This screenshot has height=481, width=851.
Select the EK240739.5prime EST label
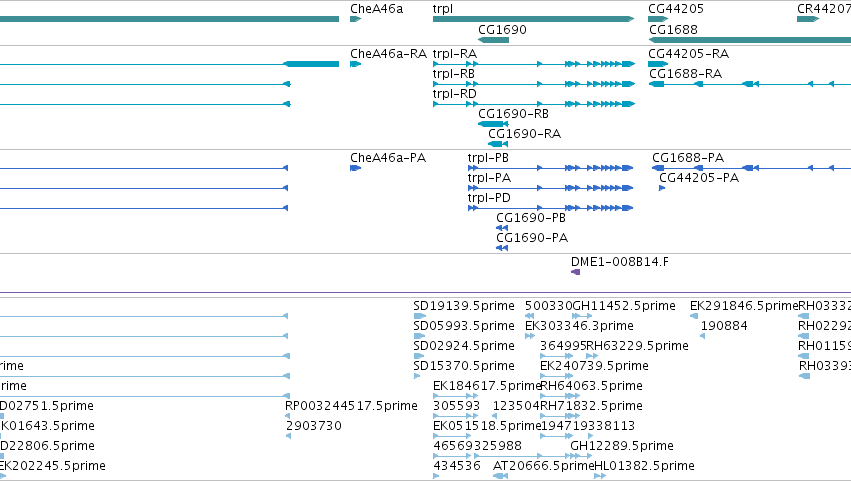pos(594,366)
